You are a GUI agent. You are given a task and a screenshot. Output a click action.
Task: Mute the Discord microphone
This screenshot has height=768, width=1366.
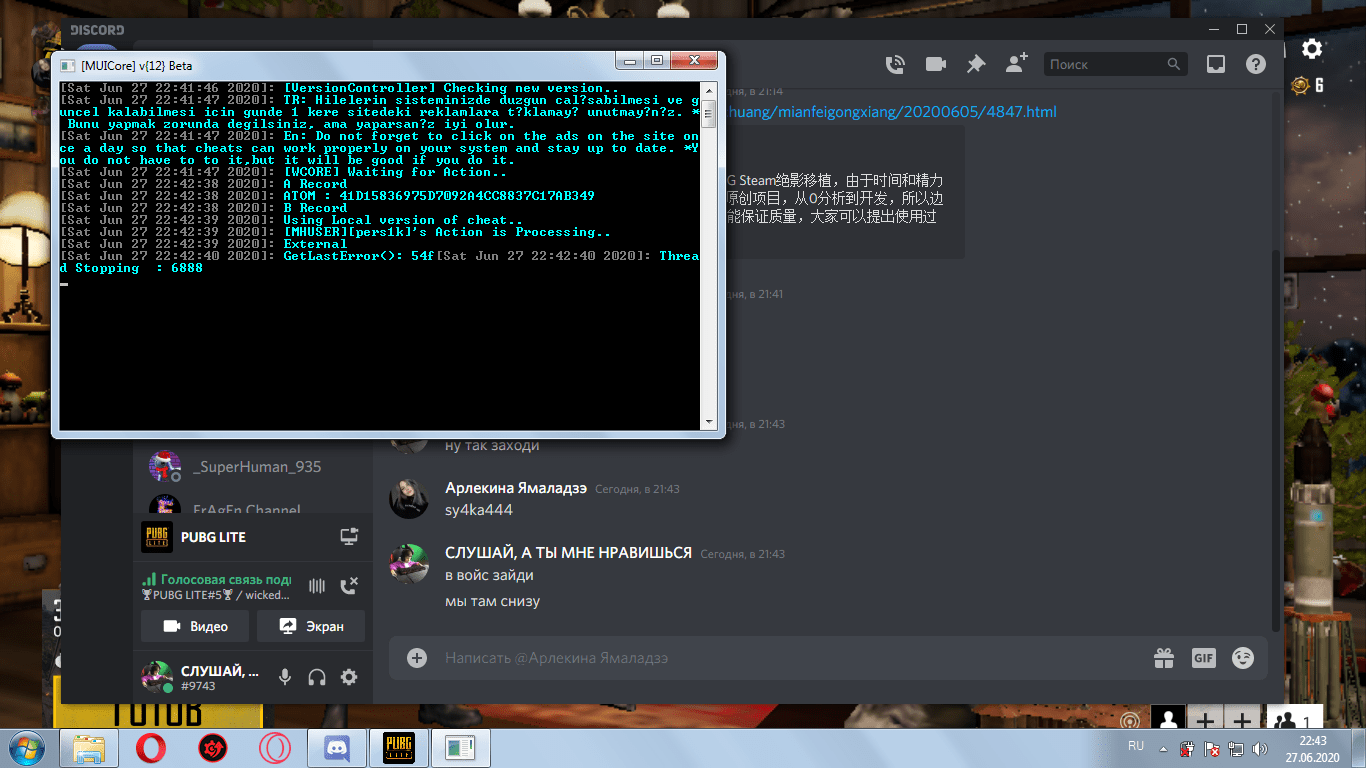285,677
